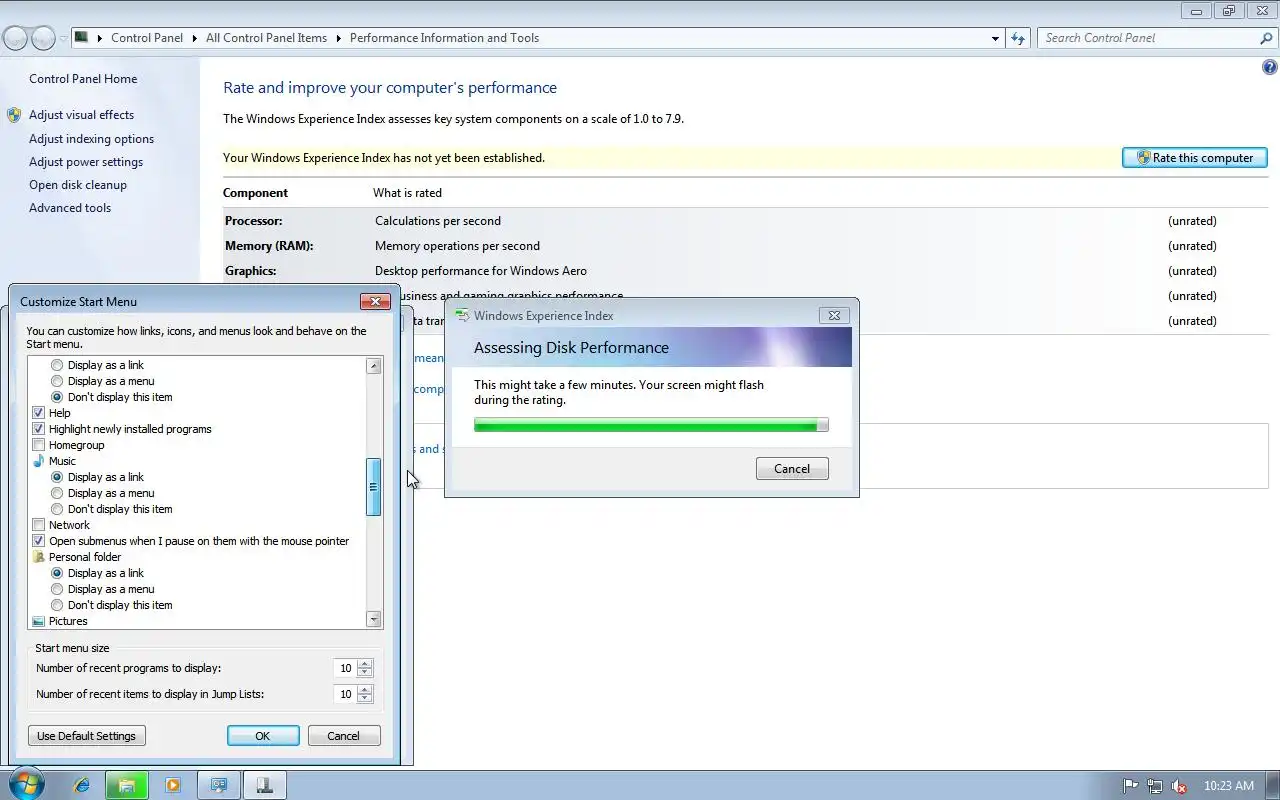Decrease number of recent programs
This screenshot has width=1280, height=800.
[365, 673]
